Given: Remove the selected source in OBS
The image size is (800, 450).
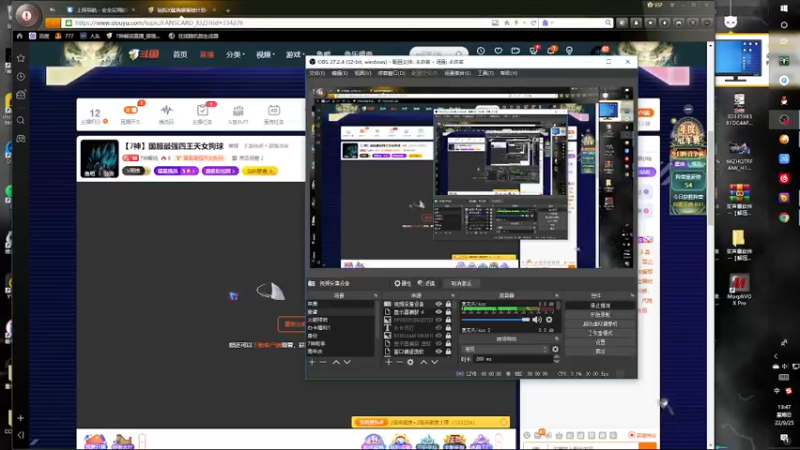Looking at the screenshot, I should pos(399,362).
